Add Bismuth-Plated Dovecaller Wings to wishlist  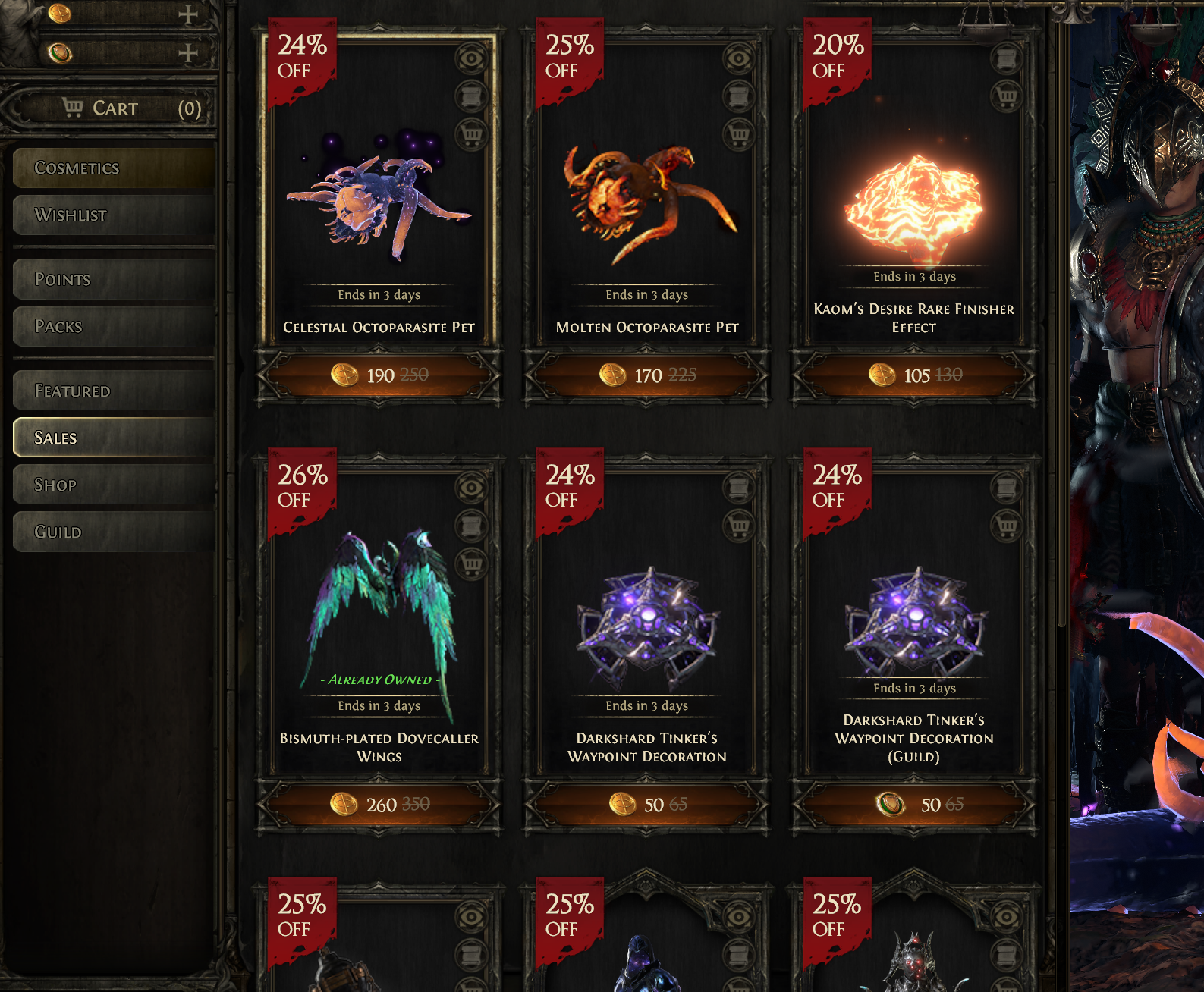pyautogui.click(x=471, y=526)
